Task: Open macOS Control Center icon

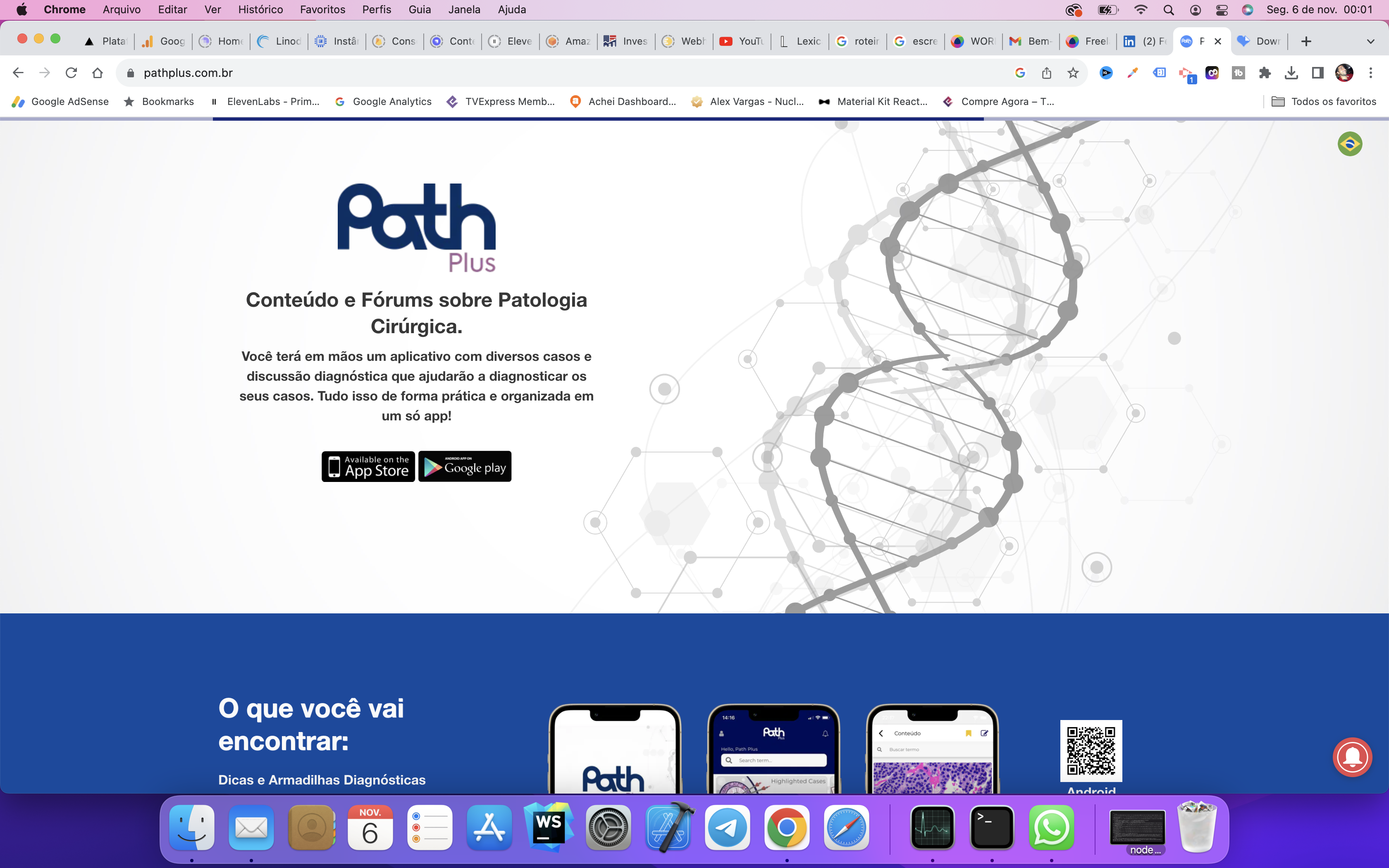Action: [x=1222, y=9]
